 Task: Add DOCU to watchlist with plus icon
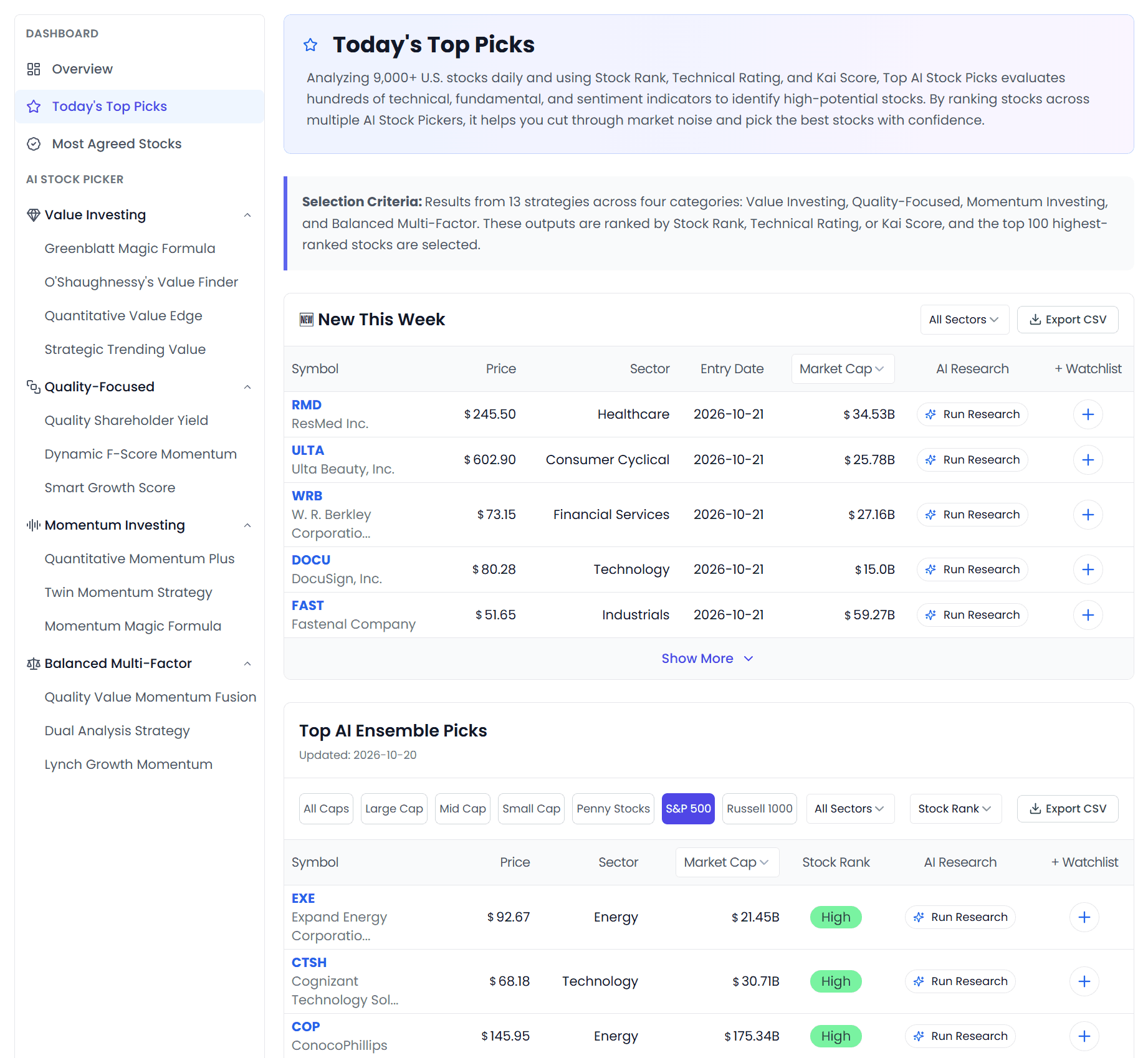[x=1088, y=570]
